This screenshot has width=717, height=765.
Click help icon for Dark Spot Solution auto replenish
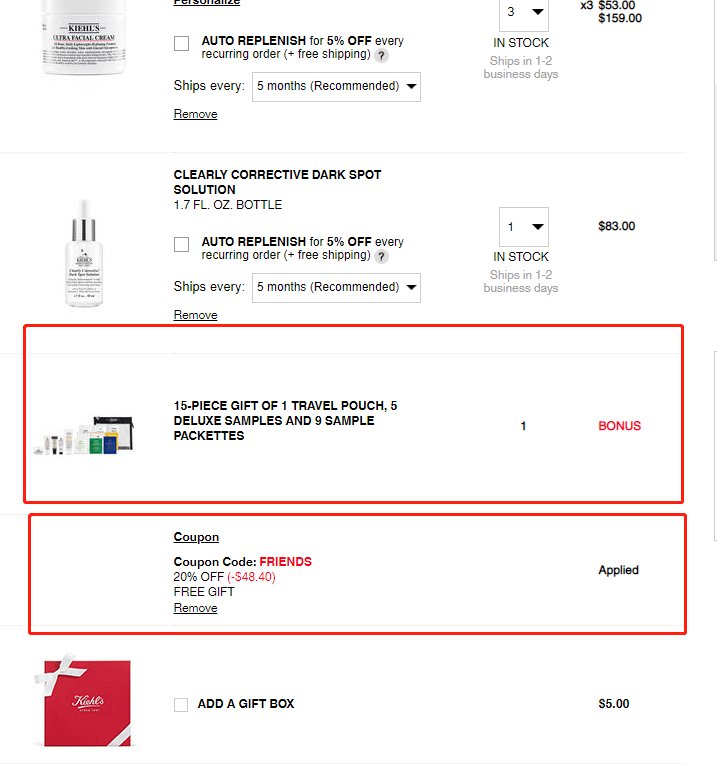tap(381, 257)
